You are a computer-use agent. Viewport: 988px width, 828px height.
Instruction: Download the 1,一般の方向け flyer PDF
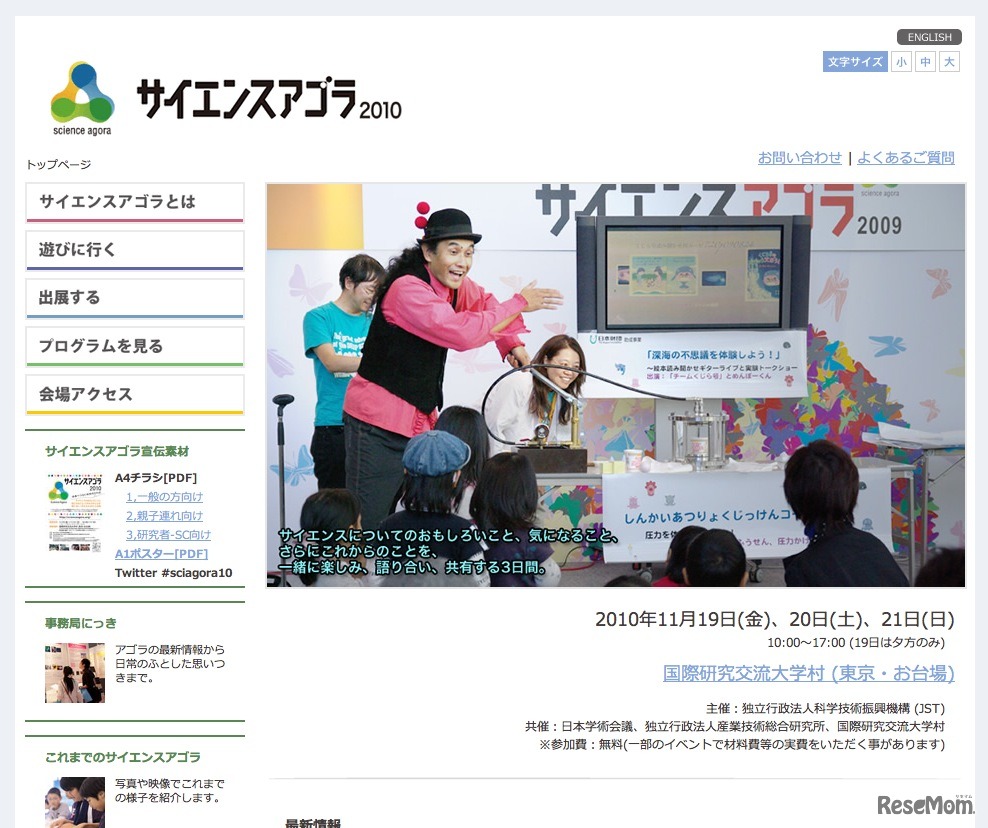pyautogui.click(x=163, y=496)
